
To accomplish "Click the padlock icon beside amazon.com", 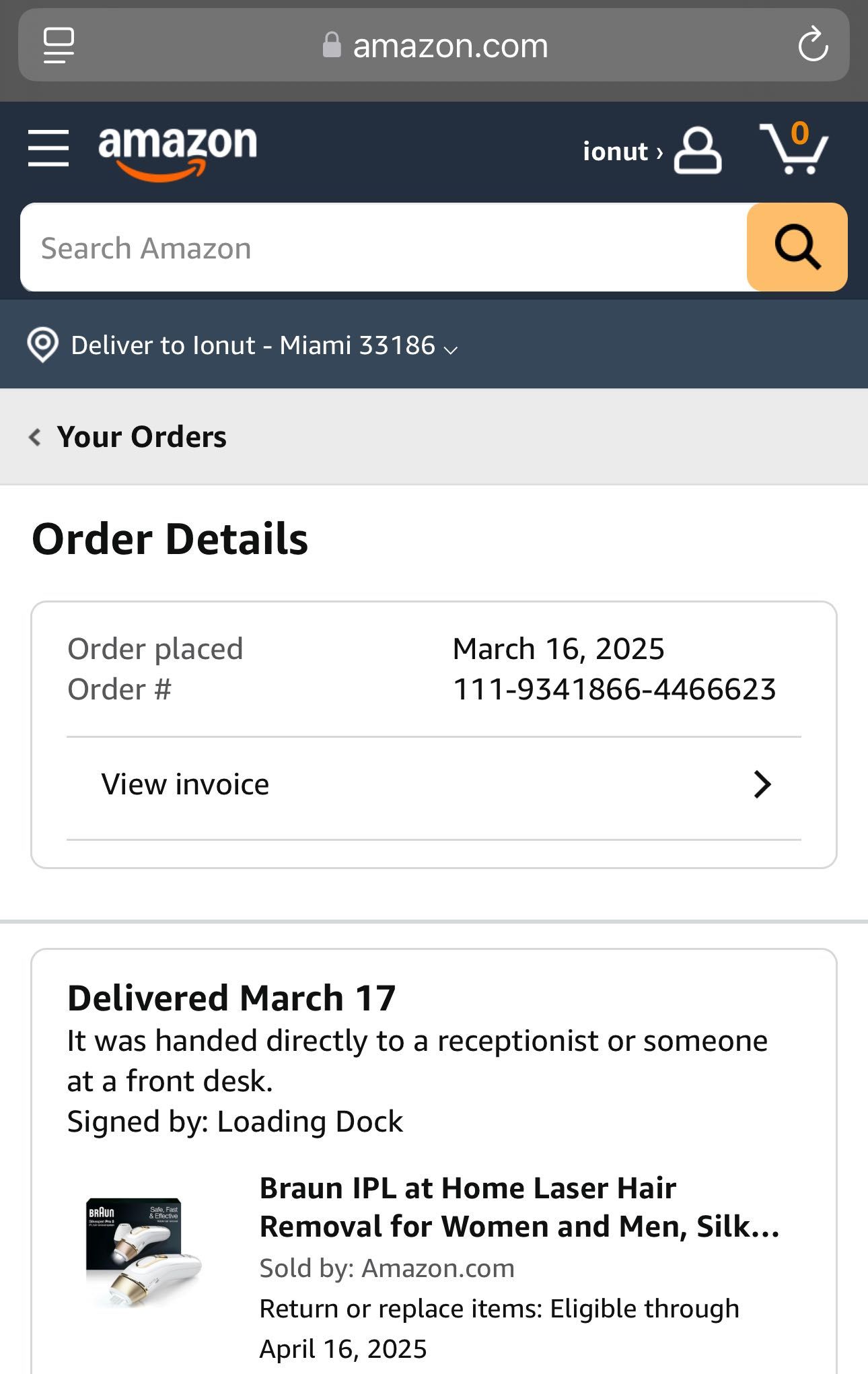I will [332, 45].
